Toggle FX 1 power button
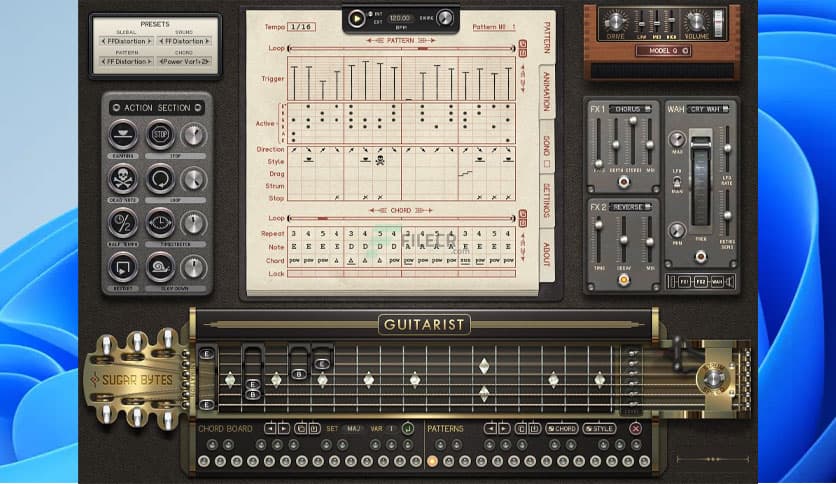The height and width of the screenshot is (484, 836). tap(623, 182)
